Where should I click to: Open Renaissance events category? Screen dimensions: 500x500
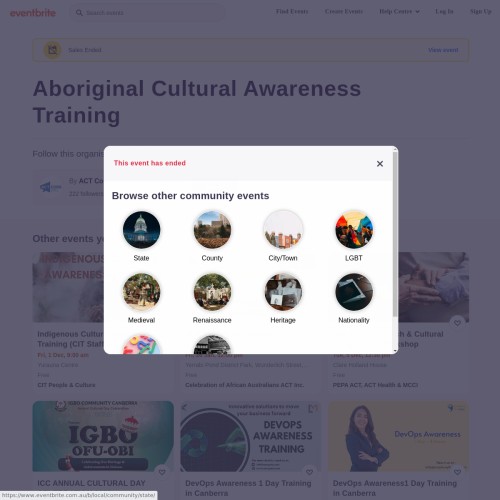212,292
